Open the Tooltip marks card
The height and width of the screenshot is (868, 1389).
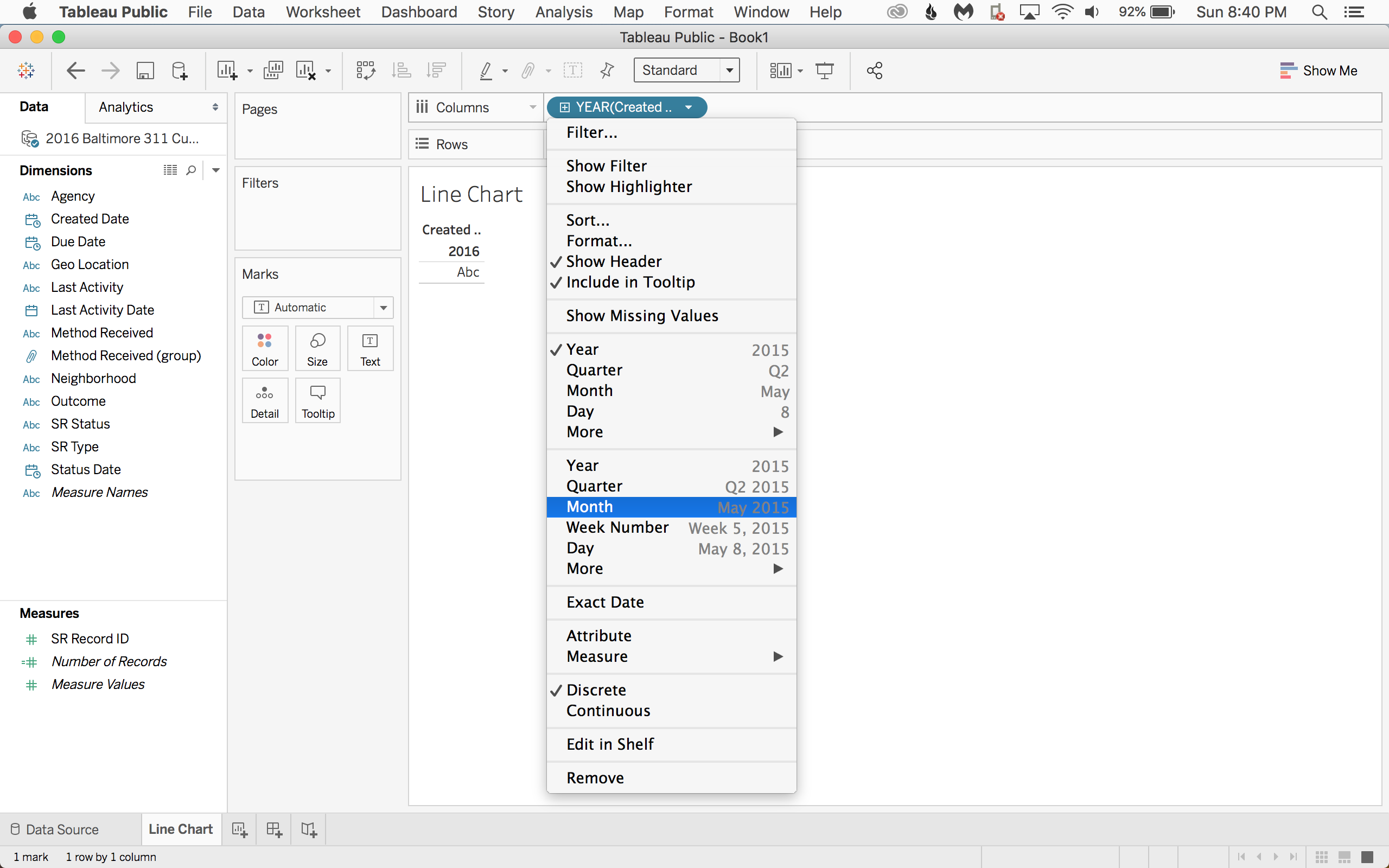pyautogui.click(x=317, y=401)
